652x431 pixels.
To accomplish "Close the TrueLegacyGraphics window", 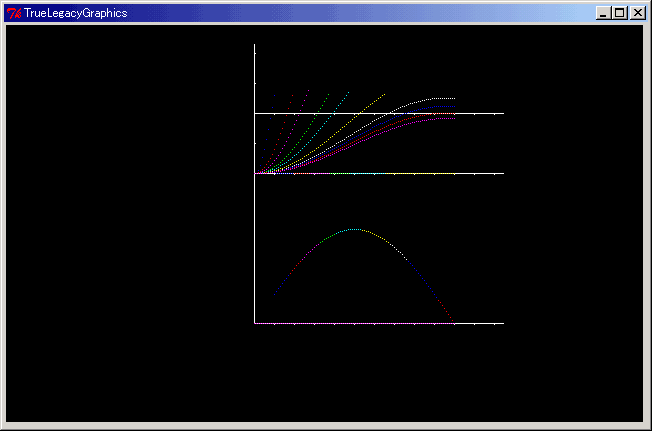I will click(637, 13).
